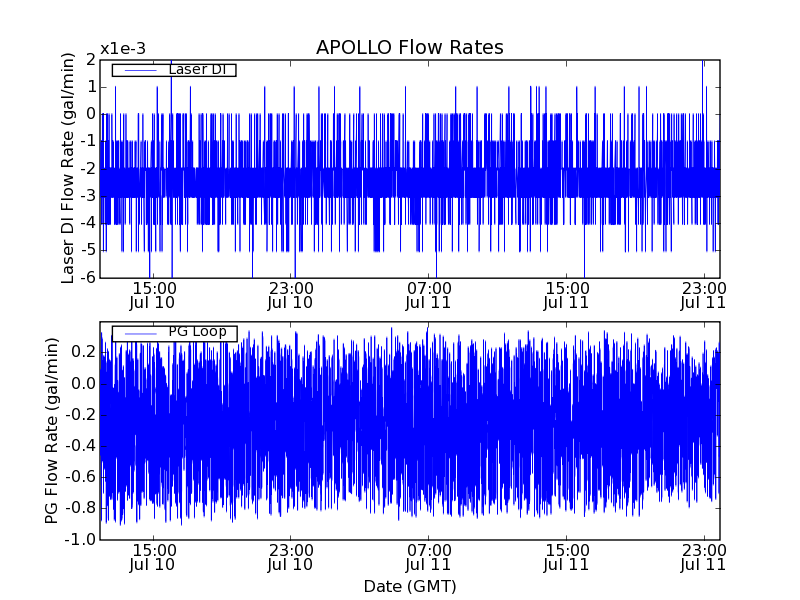Click the '-6' tick on Laser DI y-axis
Viewport: 800px width, 600px height.
coord(88,277)
